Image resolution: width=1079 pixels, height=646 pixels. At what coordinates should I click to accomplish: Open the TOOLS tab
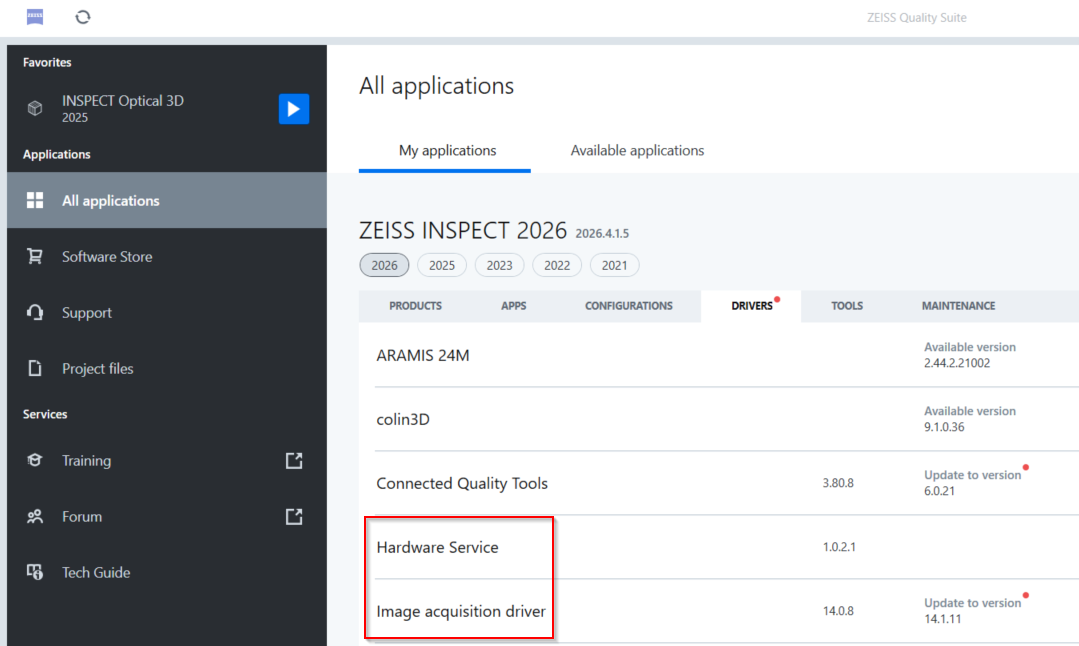[x=847, y=305]
